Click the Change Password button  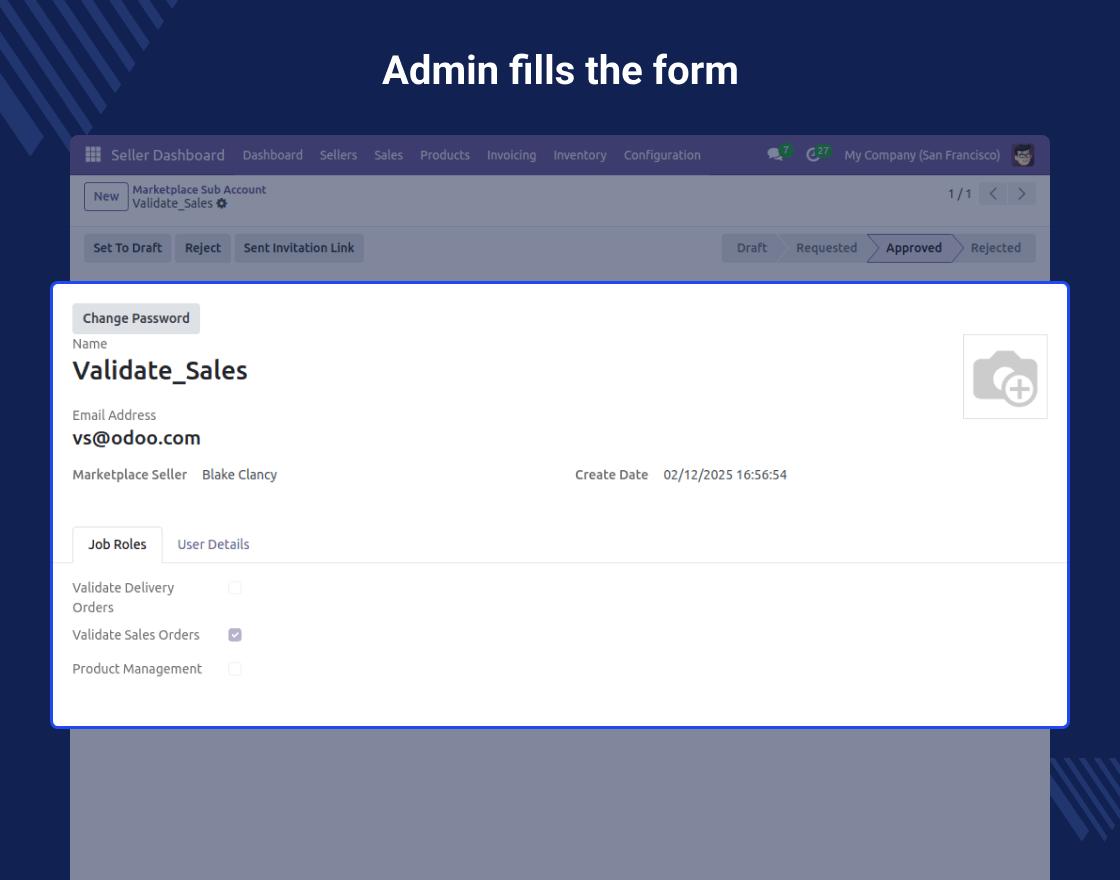pos(136,319)
